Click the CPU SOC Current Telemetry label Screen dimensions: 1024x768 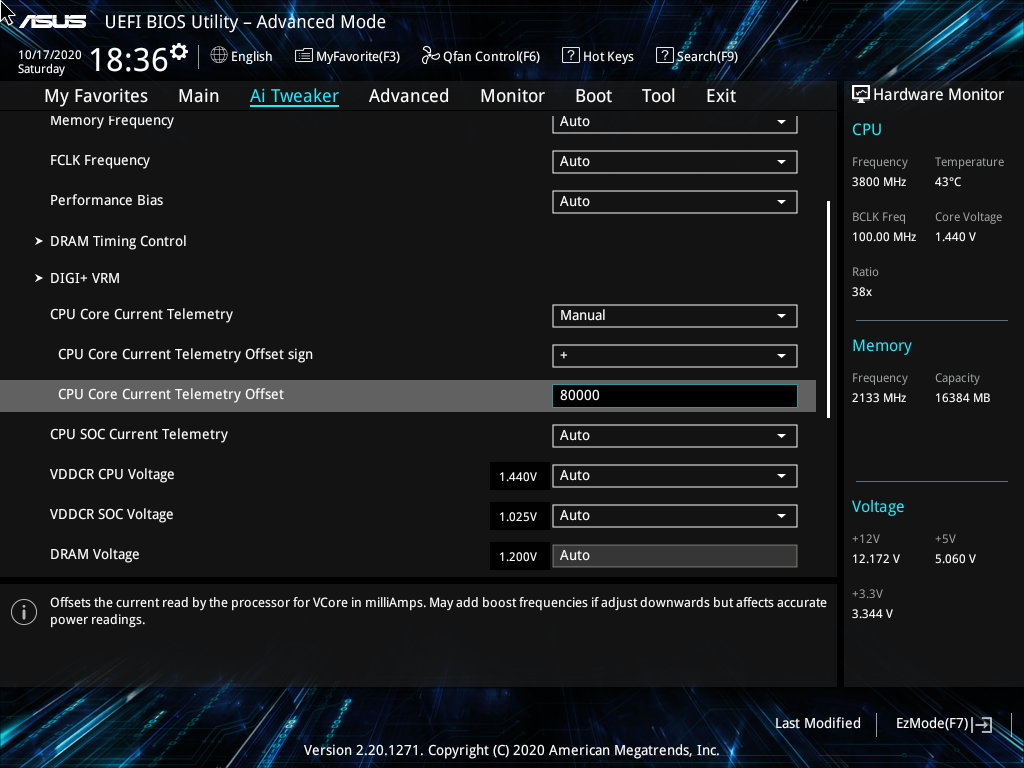(138, 434)
